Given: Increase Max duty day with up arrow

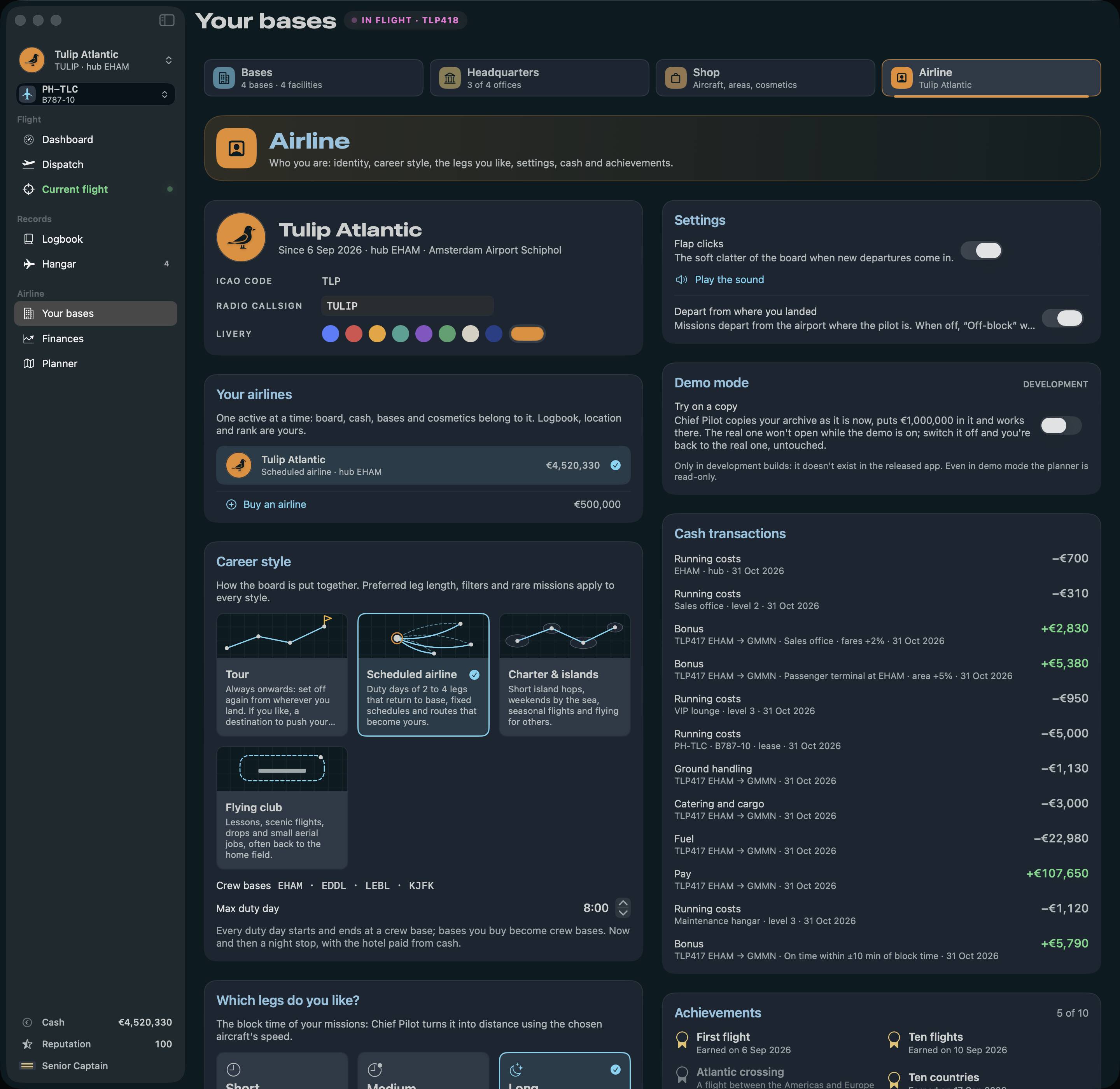Looking at the screenshot, I should [623, 903].
